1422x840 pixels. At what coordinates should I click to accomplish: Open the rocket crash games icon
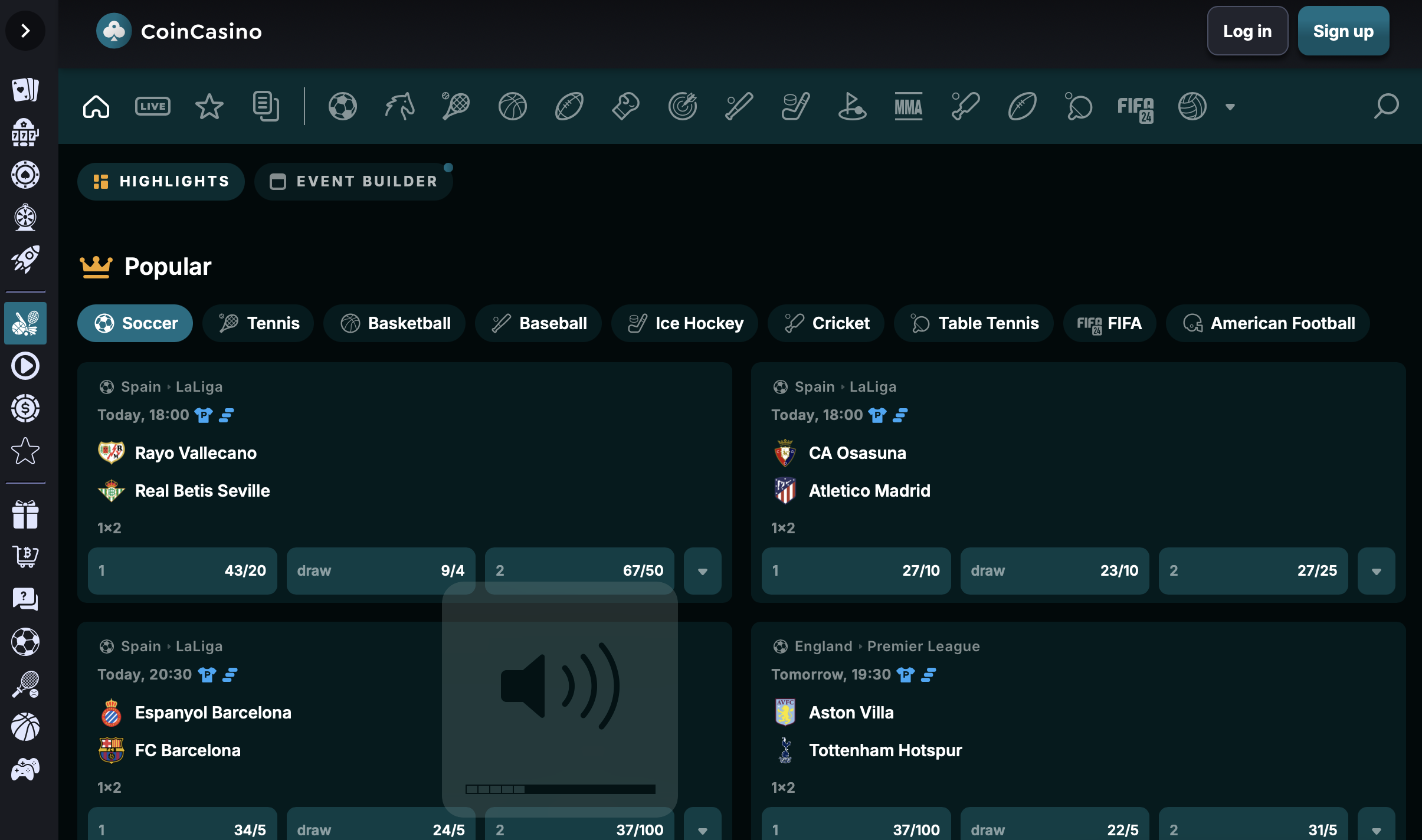click(25, 260)
